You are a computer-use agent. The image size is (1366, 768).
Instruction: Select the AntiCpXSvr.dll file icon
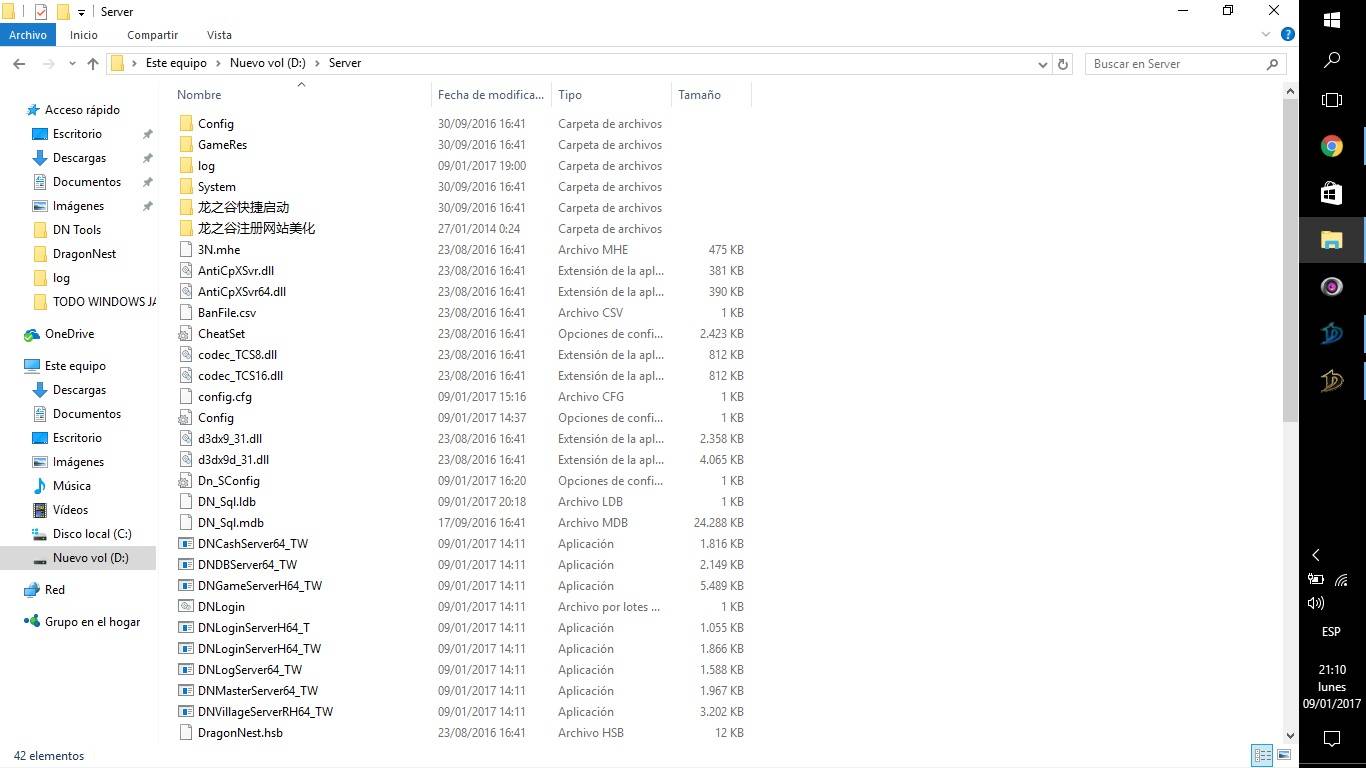click(186, 271)
